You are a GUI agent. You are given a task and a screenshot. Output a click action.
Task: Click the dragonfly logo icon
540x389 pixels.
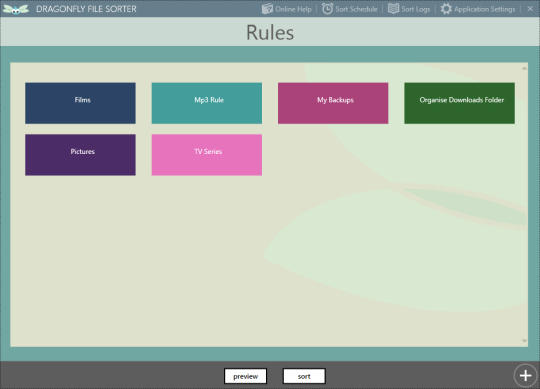(x=15, y=9)
